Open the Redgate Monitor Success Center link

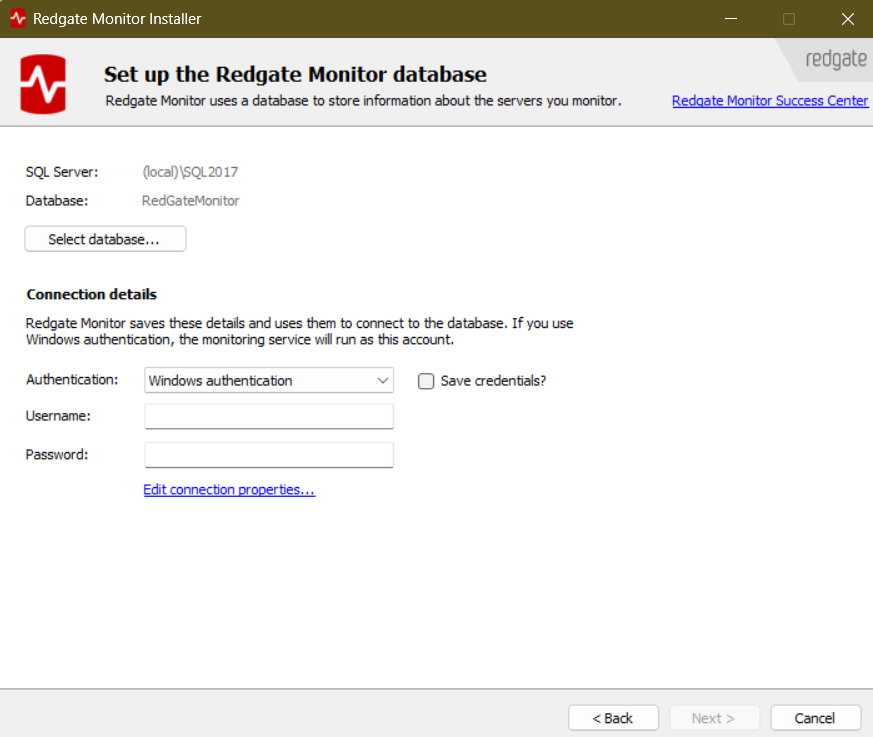[x=770, y=101]
